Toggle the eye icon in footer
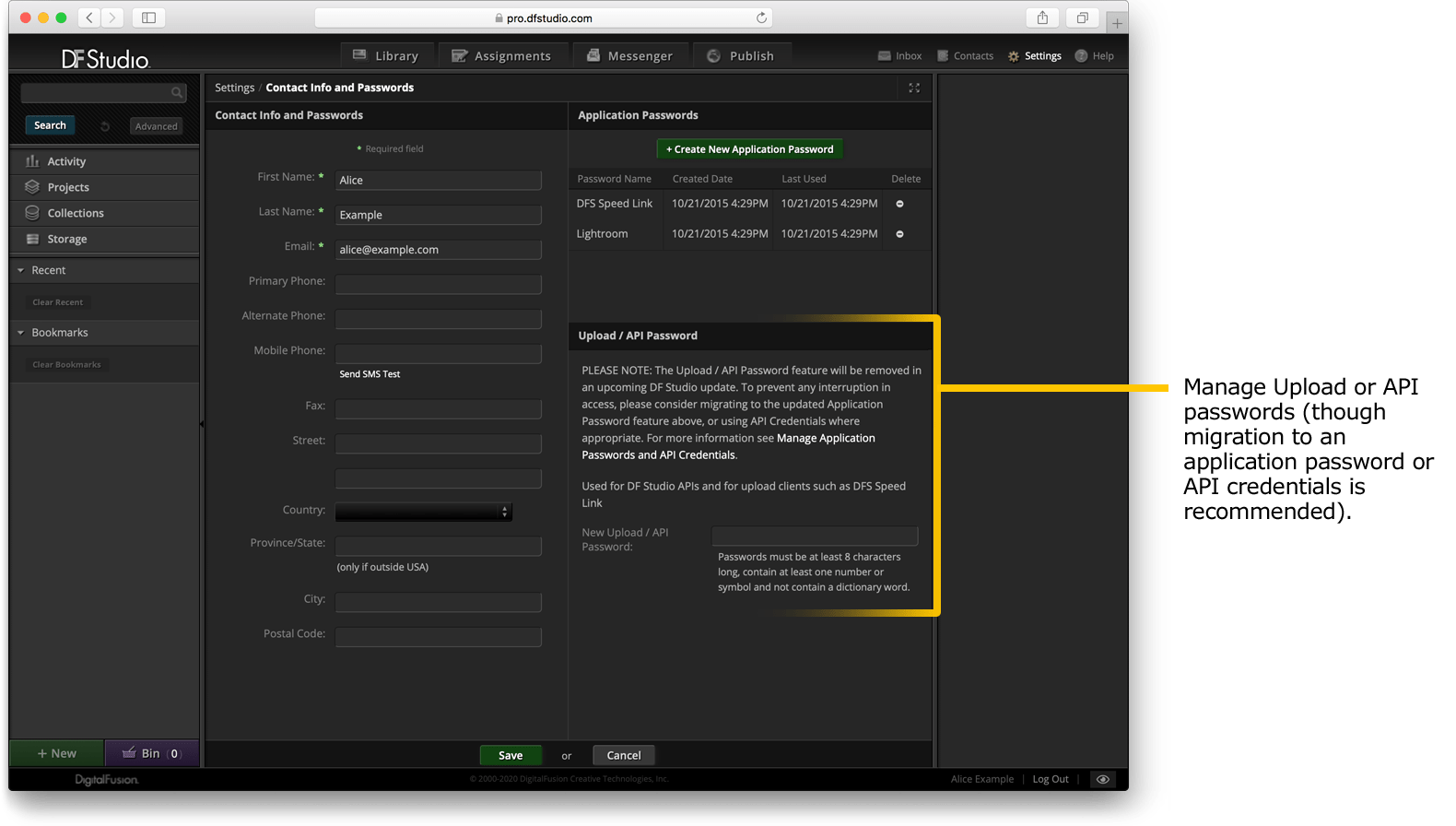The height and width of the screenshot is (826, 1456). [1102, 779]
